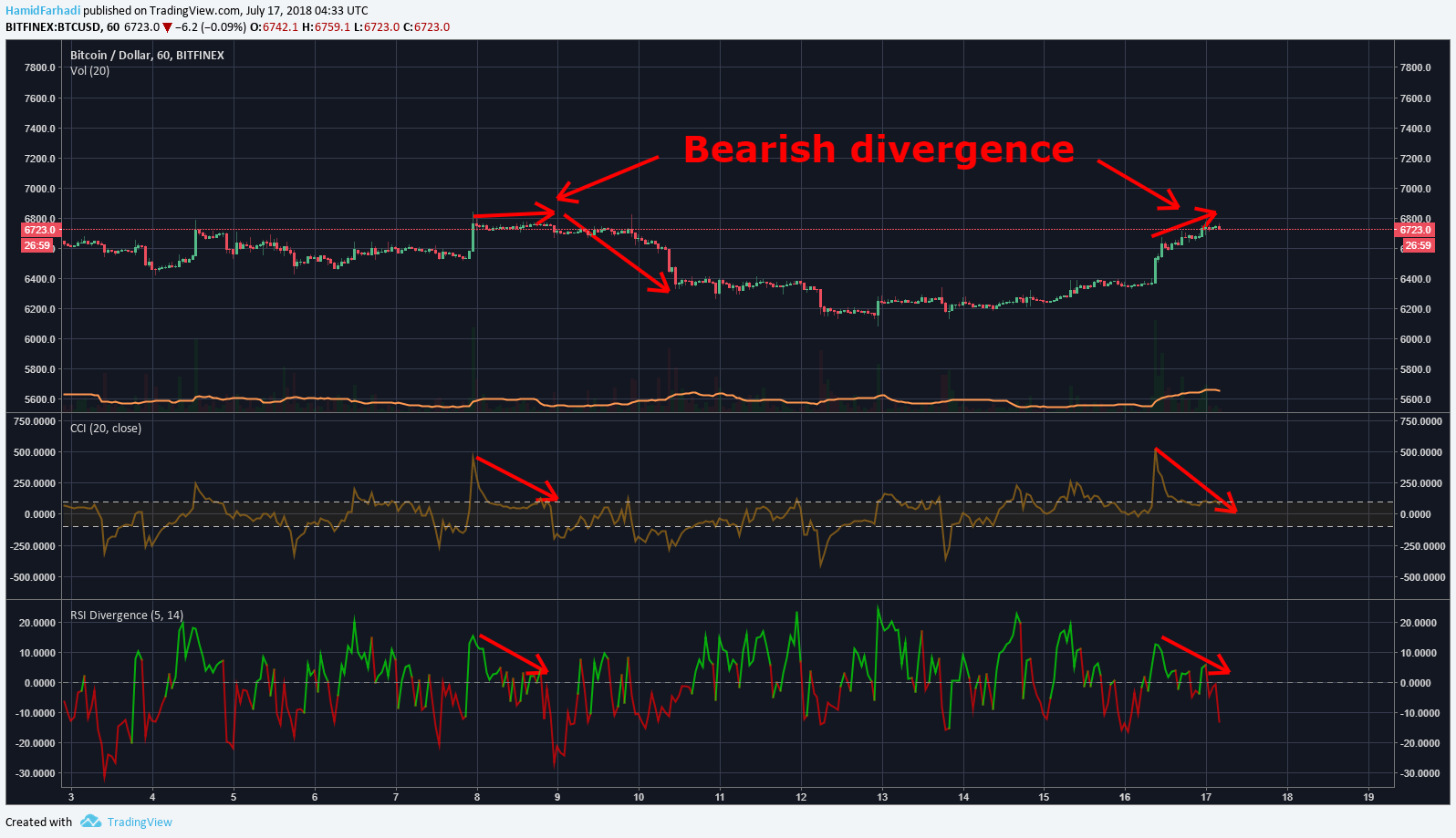The width and height of the screenshot is (1456, 838).
Task: Click date label 18 on the time axis
Action: pyautogui.click(x=1287, y=797)
